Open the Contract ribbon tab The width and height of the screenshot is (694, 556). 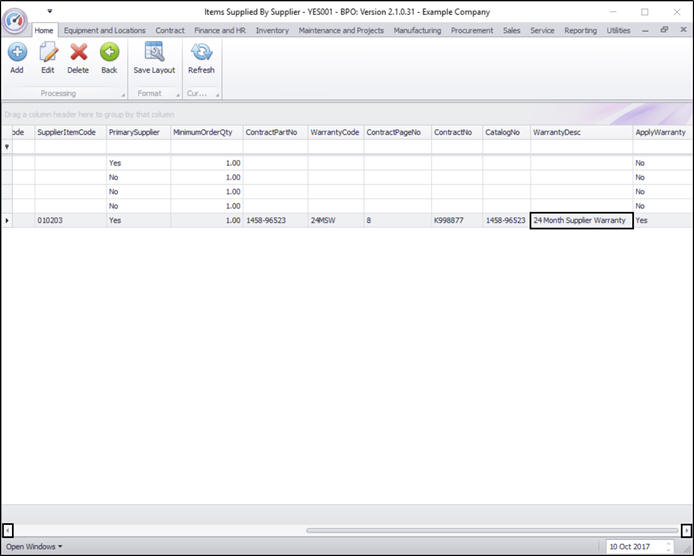170,31
